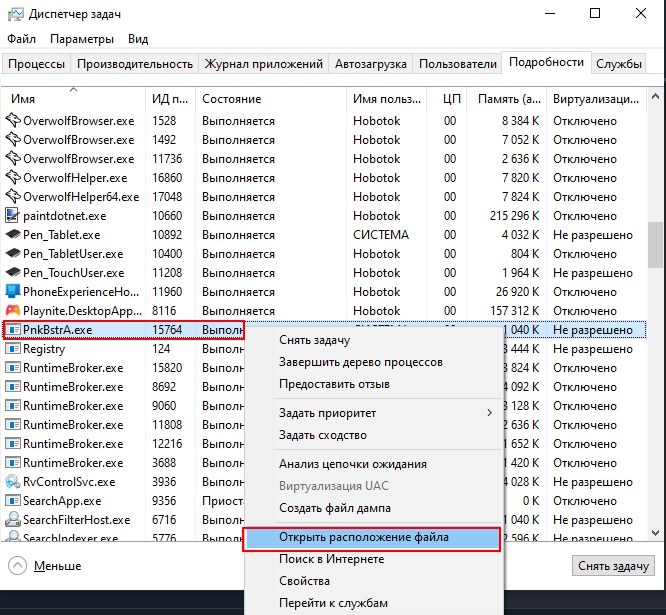Sort by the Состояние column header

click(x=271, y=99)
